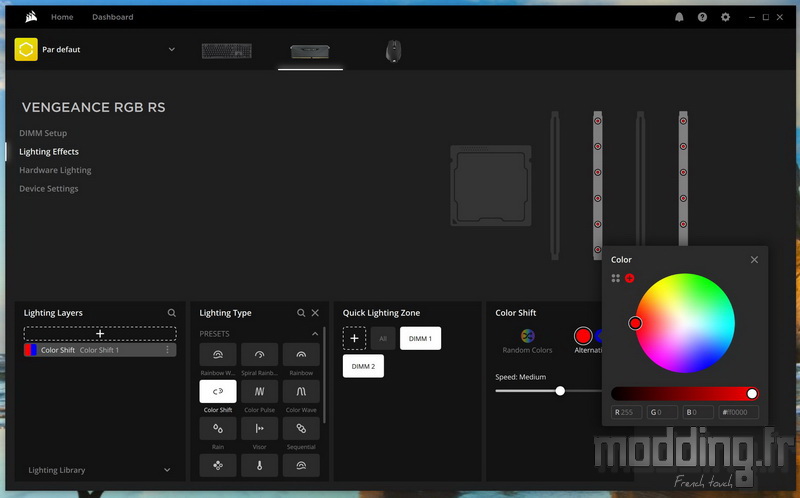Toggle the DIMM 1 zone

pos(420,338)
